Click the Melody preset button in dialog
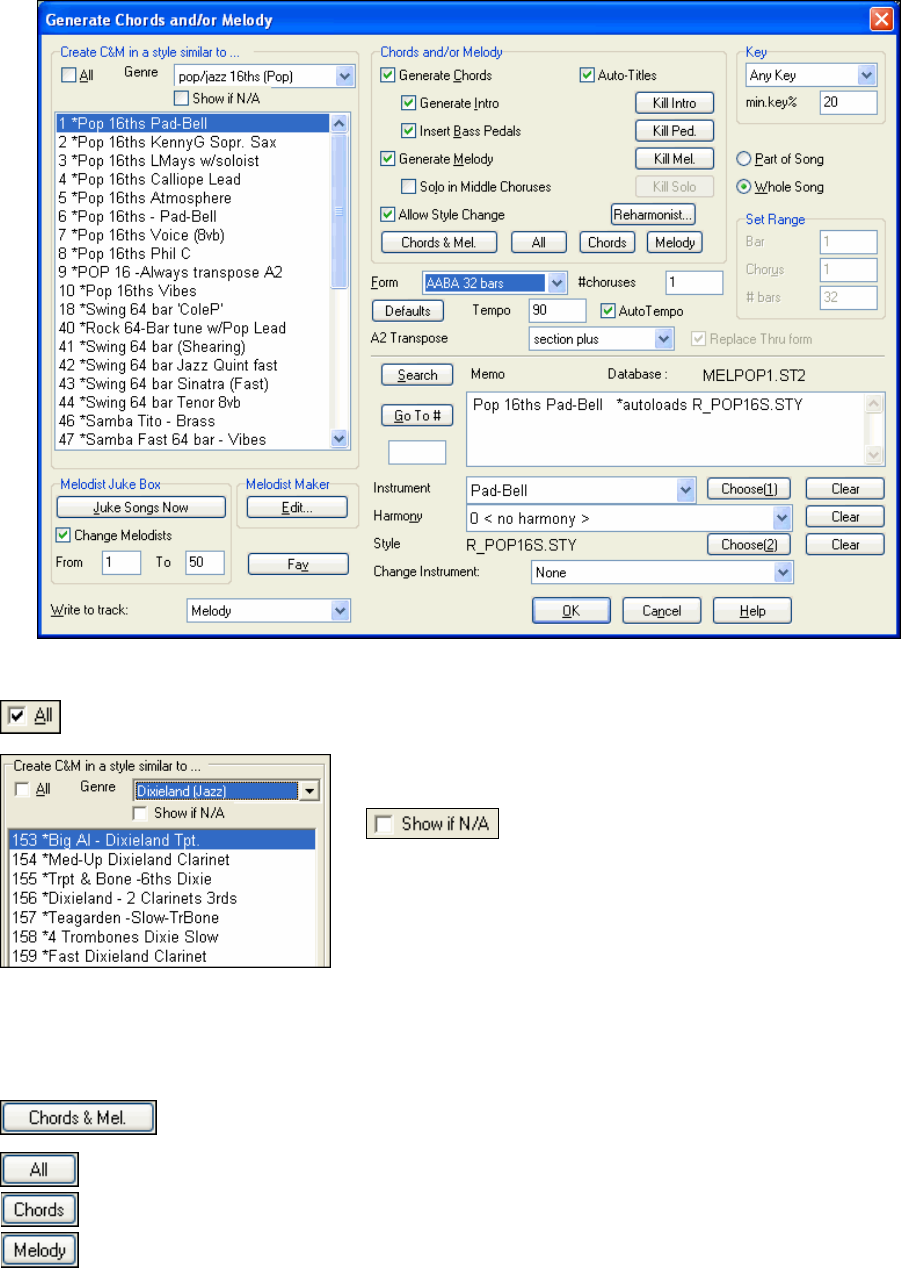 (x=674, y=242)
